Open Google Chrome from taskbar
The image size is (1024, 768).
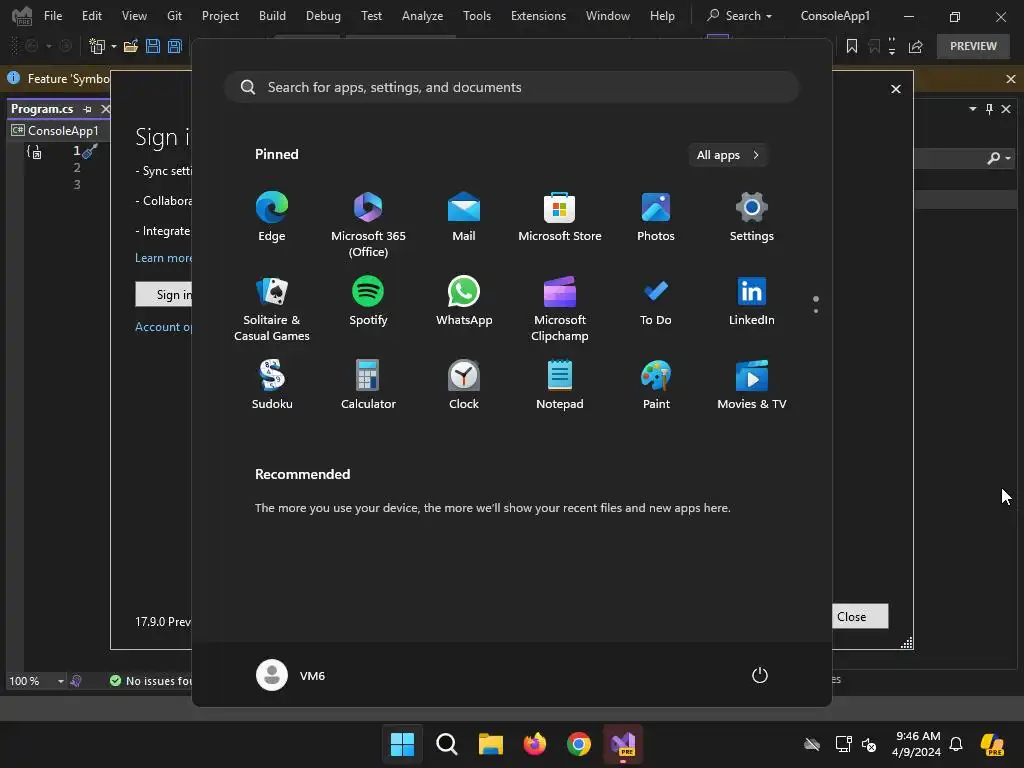(579, 744)
